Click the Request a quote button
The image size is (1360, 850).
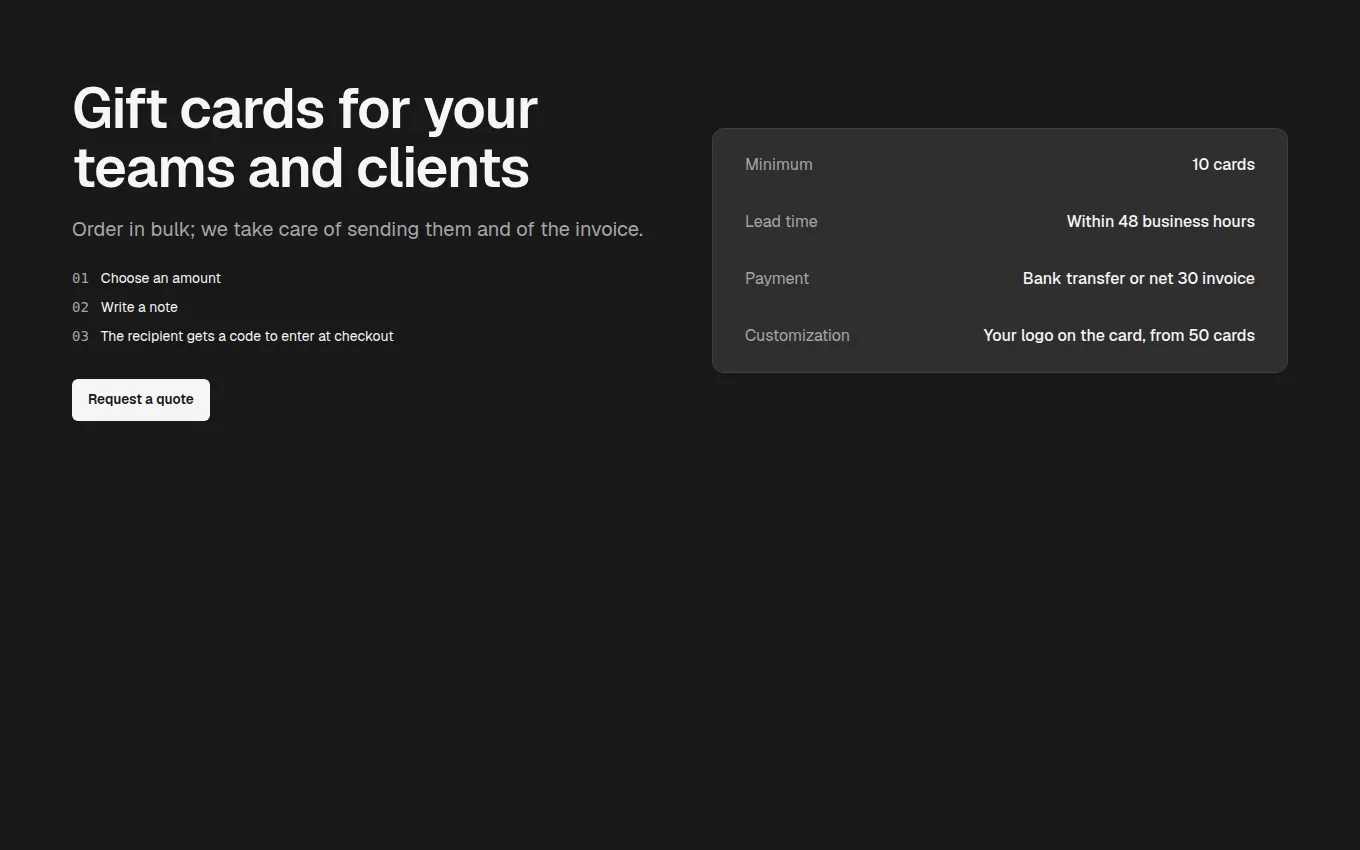coord(141,400)
